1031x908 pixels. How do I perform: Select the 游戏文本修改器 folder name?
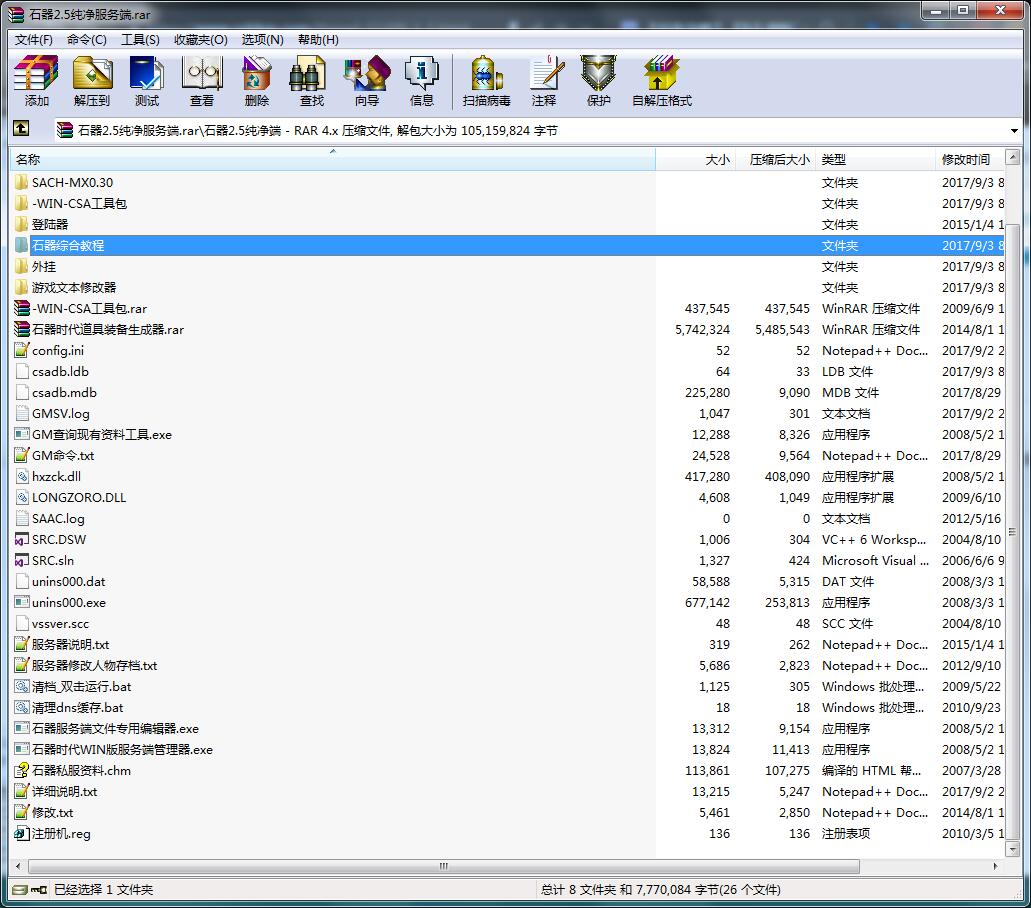tap(74, 287)
